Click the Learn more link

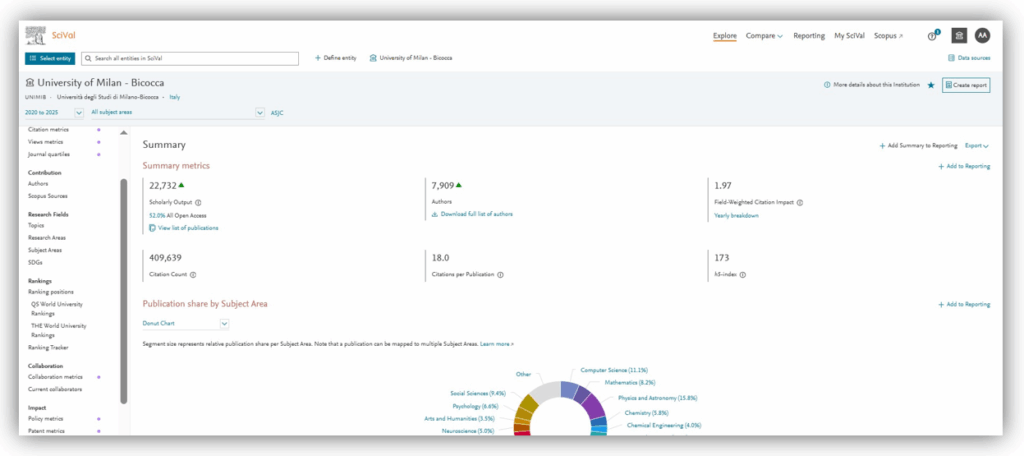(497, 344)
